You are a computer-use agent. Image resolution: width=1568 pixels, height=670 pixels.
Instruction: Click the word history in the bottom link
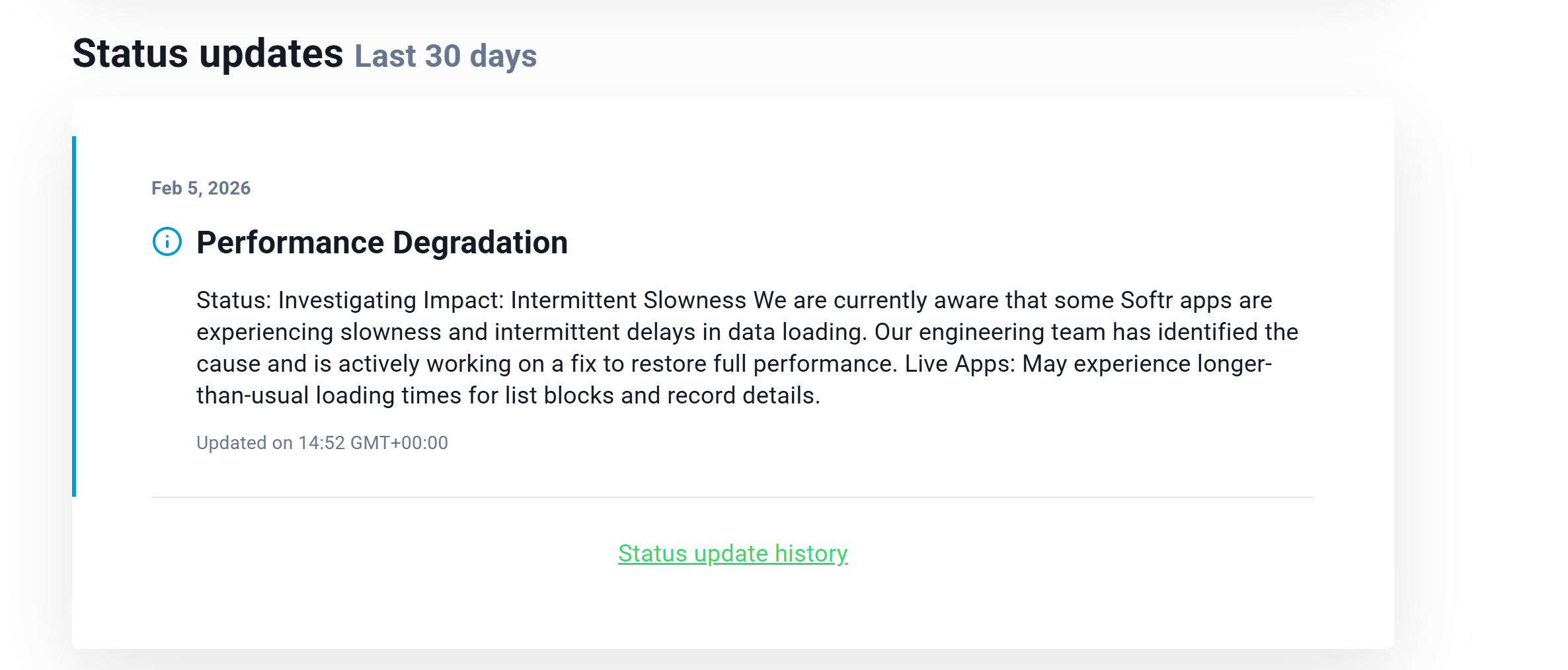click(810, 554)
